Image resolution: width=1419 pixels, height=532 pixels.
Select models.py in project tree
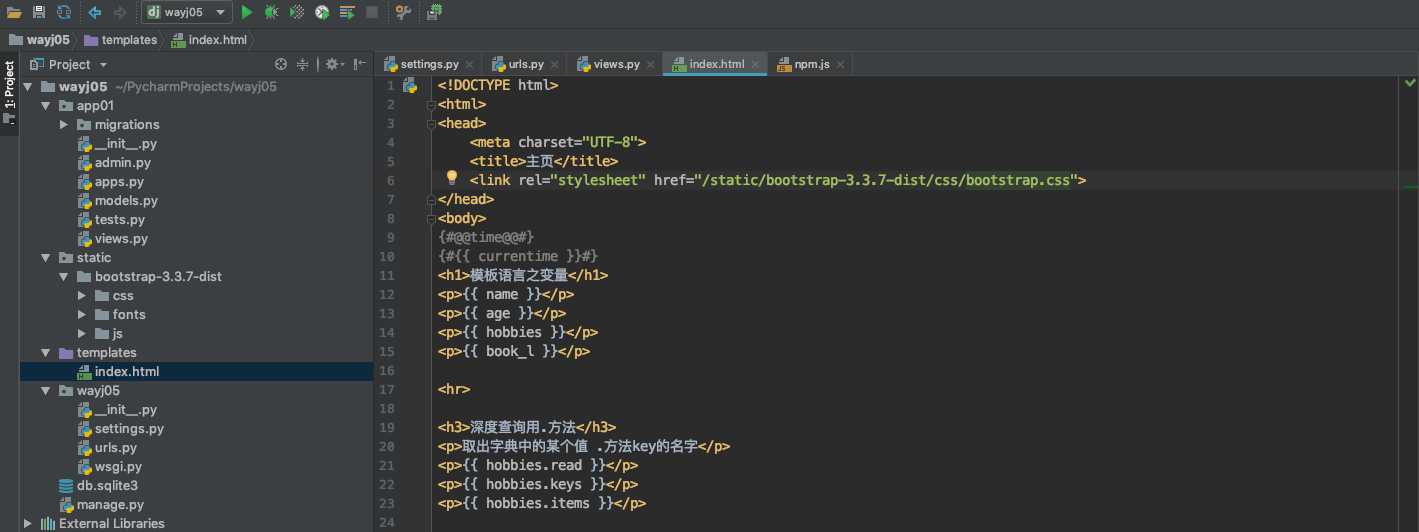pos(118,201)
